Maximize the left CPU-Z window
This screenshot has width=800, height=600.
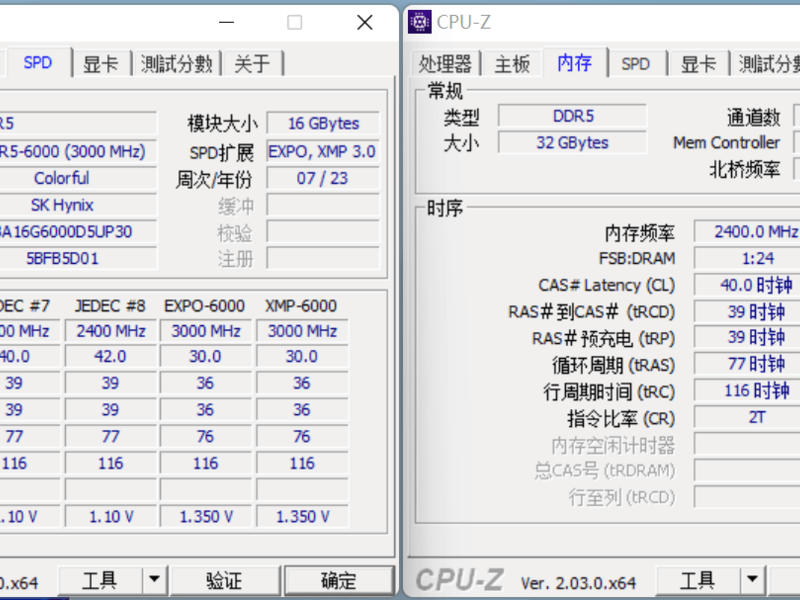point(294,22)
